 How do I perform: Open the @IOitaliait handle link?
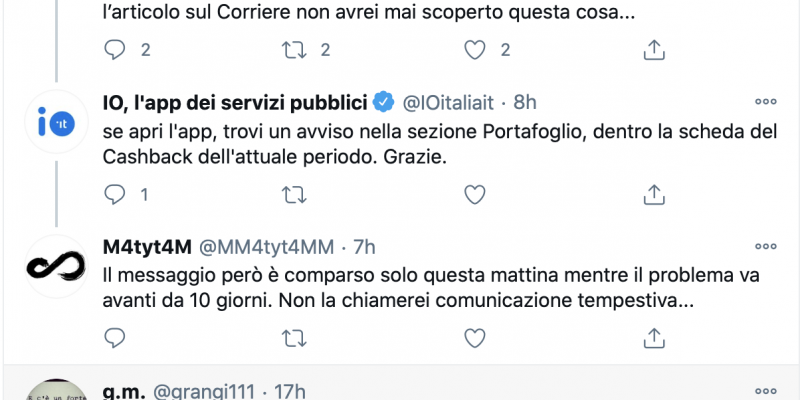[448, 103]
